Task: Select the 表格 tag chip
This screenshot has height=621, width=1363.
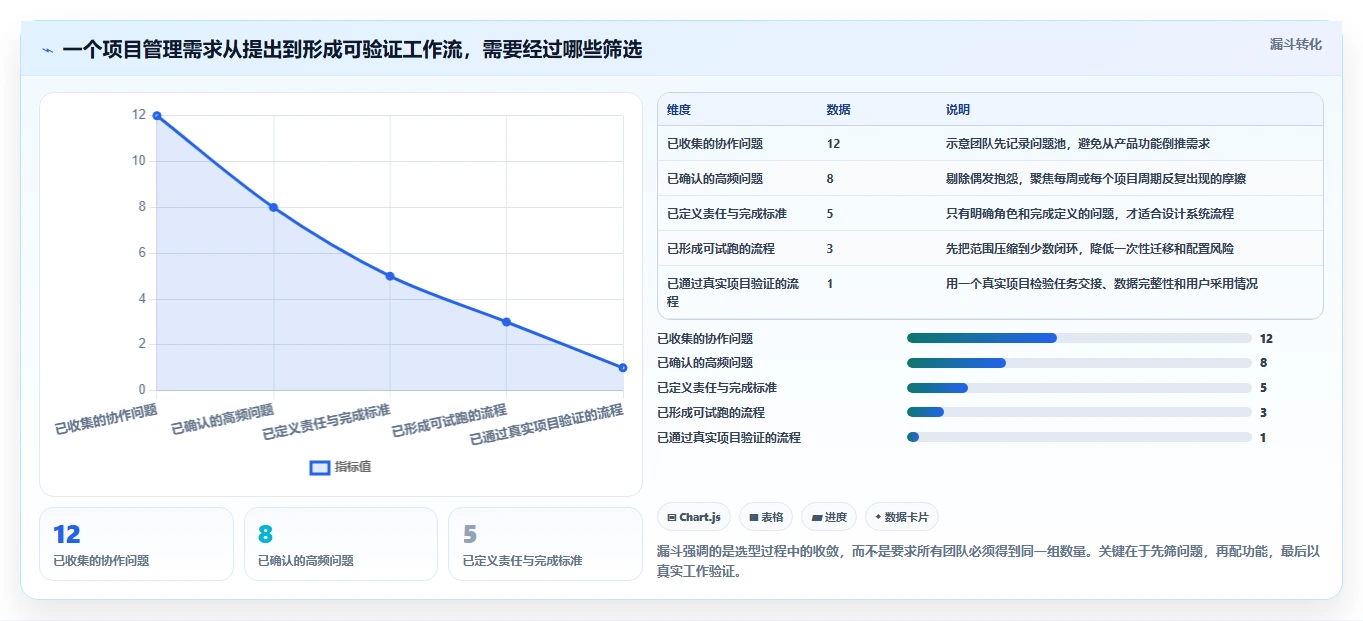Action: pos(766,517)
